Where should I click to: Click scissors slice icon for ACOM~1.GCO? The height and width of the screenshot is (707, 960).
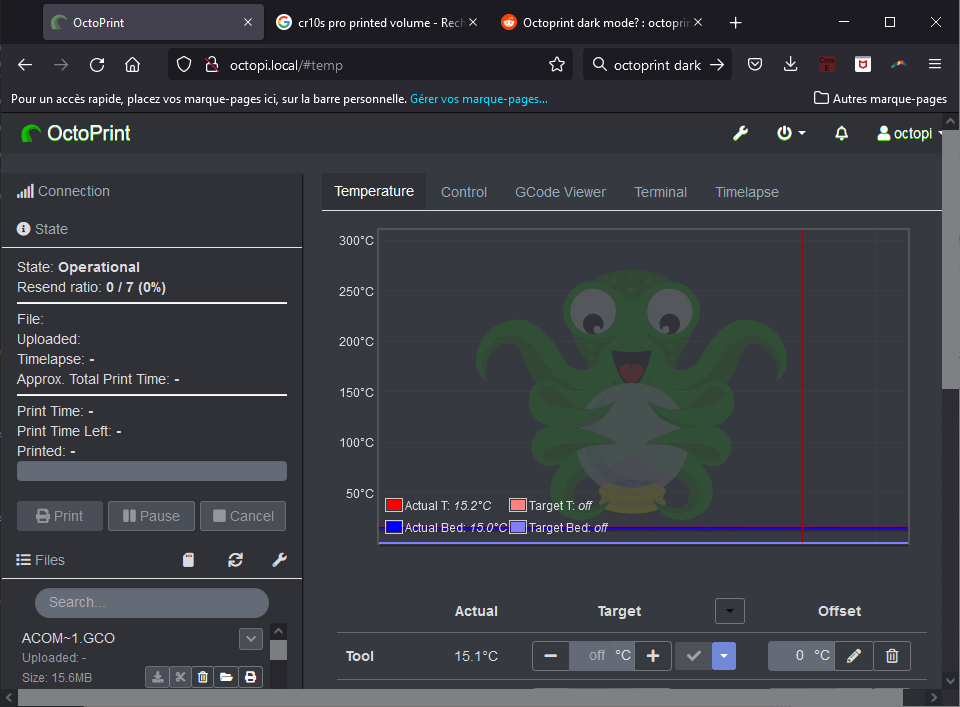click(x=180, y=677)
